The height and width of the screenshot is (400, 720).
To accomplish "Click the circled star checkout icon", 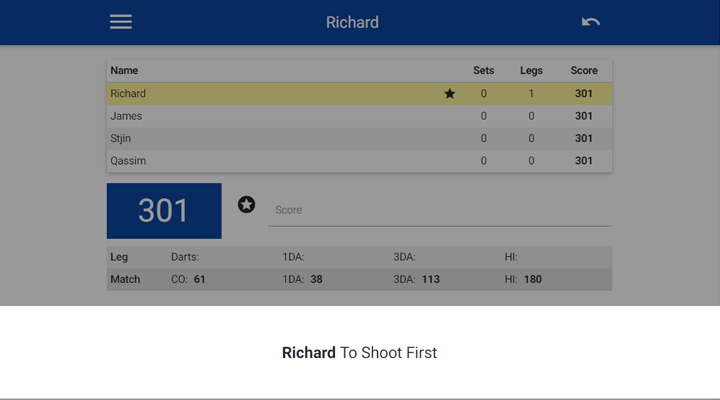I will (246, 204).
